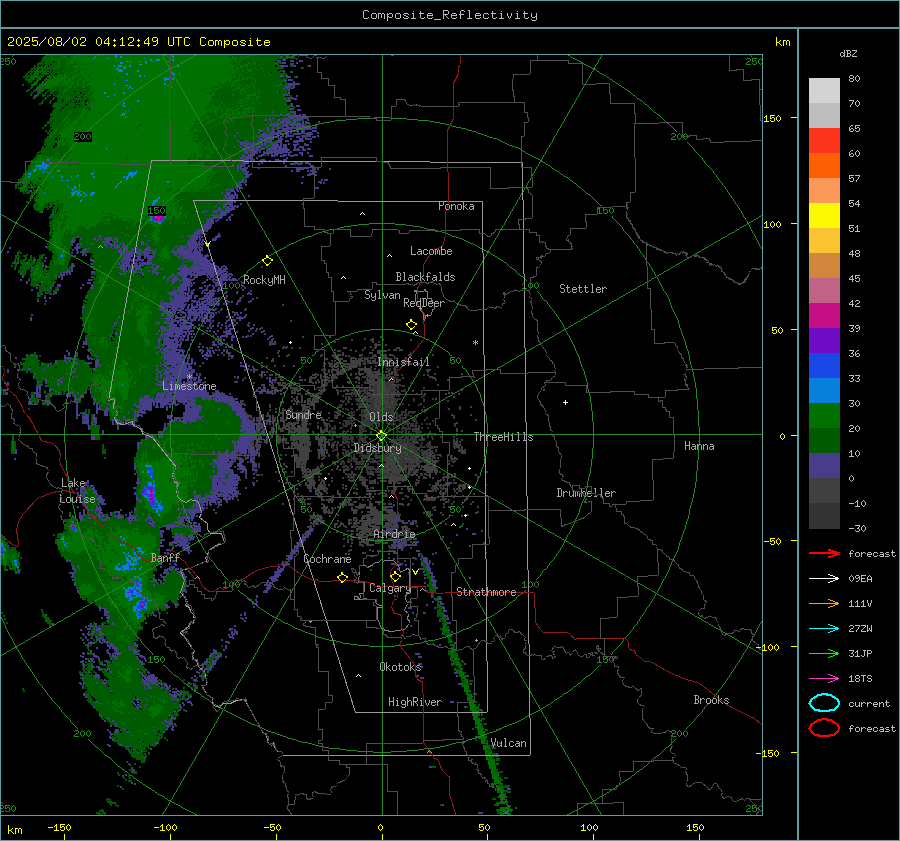Image resolution: width=900 pixels, height=841 pixels.
Task: Click the Ponoka city label
Action: pyautogui.click(x=456, y=206)
